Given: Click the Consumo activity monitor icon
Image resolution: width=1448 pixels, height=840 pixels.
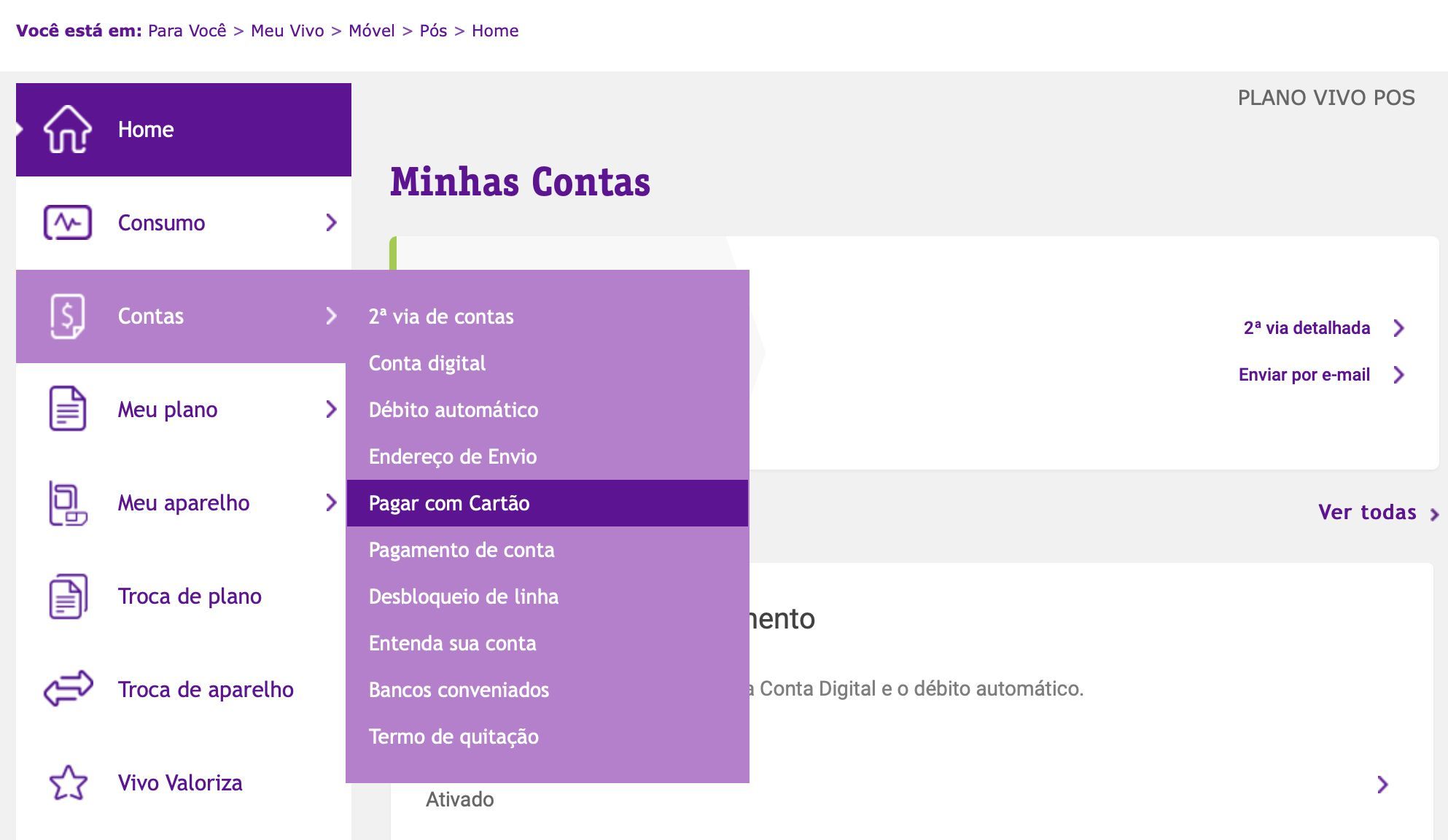Looking at the screenshot, I should coord(68,223).
